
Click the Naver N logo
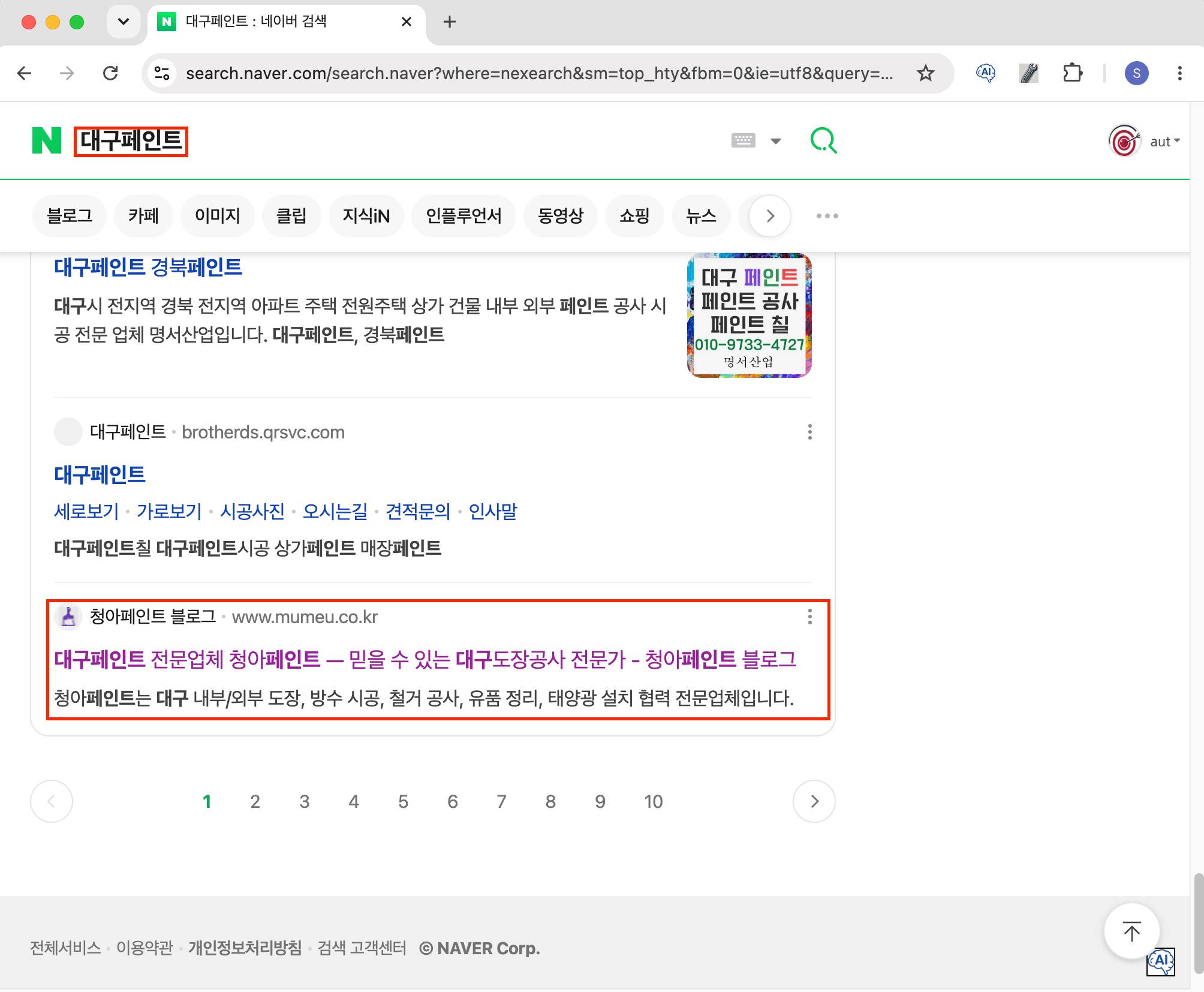tap(47, 141)
